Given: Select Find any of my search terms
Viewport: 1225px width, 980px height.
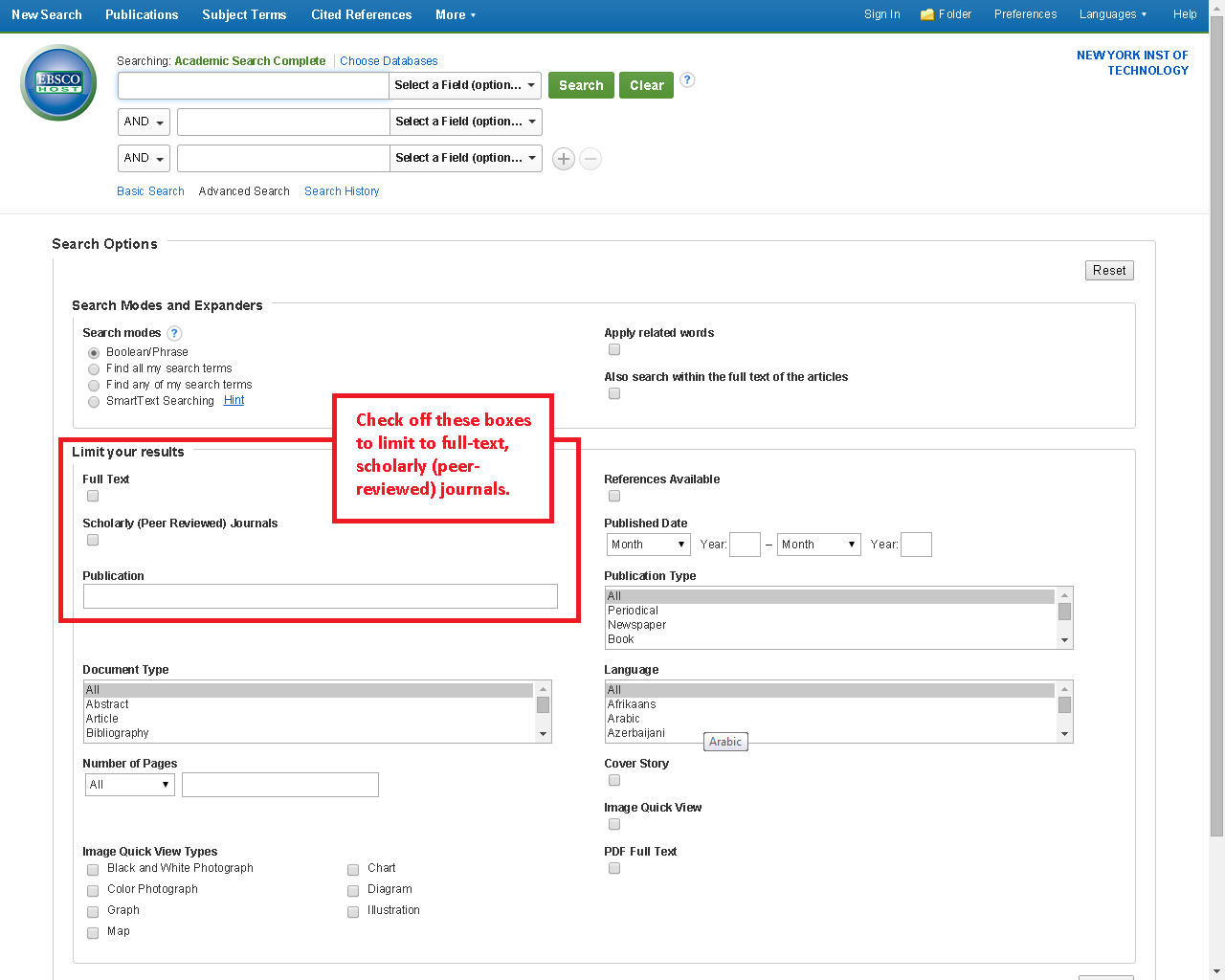Looking at the screenshot, I should 94,386.
